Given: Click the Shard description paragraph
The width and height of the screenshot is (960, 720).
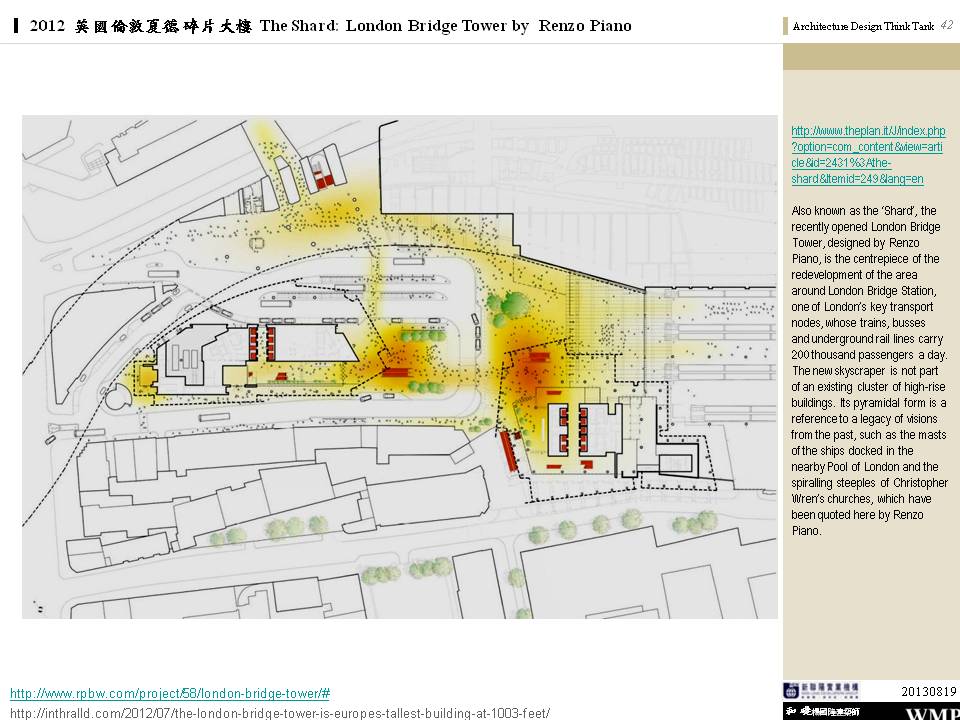Looking at the screenshot, I should click(868, 371).
